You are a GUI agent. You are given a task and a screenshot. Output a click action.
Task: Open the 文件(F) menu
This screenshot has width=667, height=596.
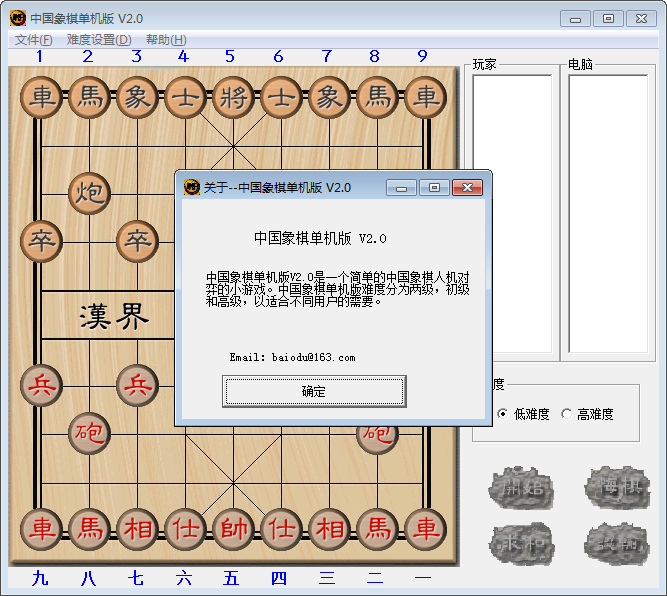coord(34,40)
